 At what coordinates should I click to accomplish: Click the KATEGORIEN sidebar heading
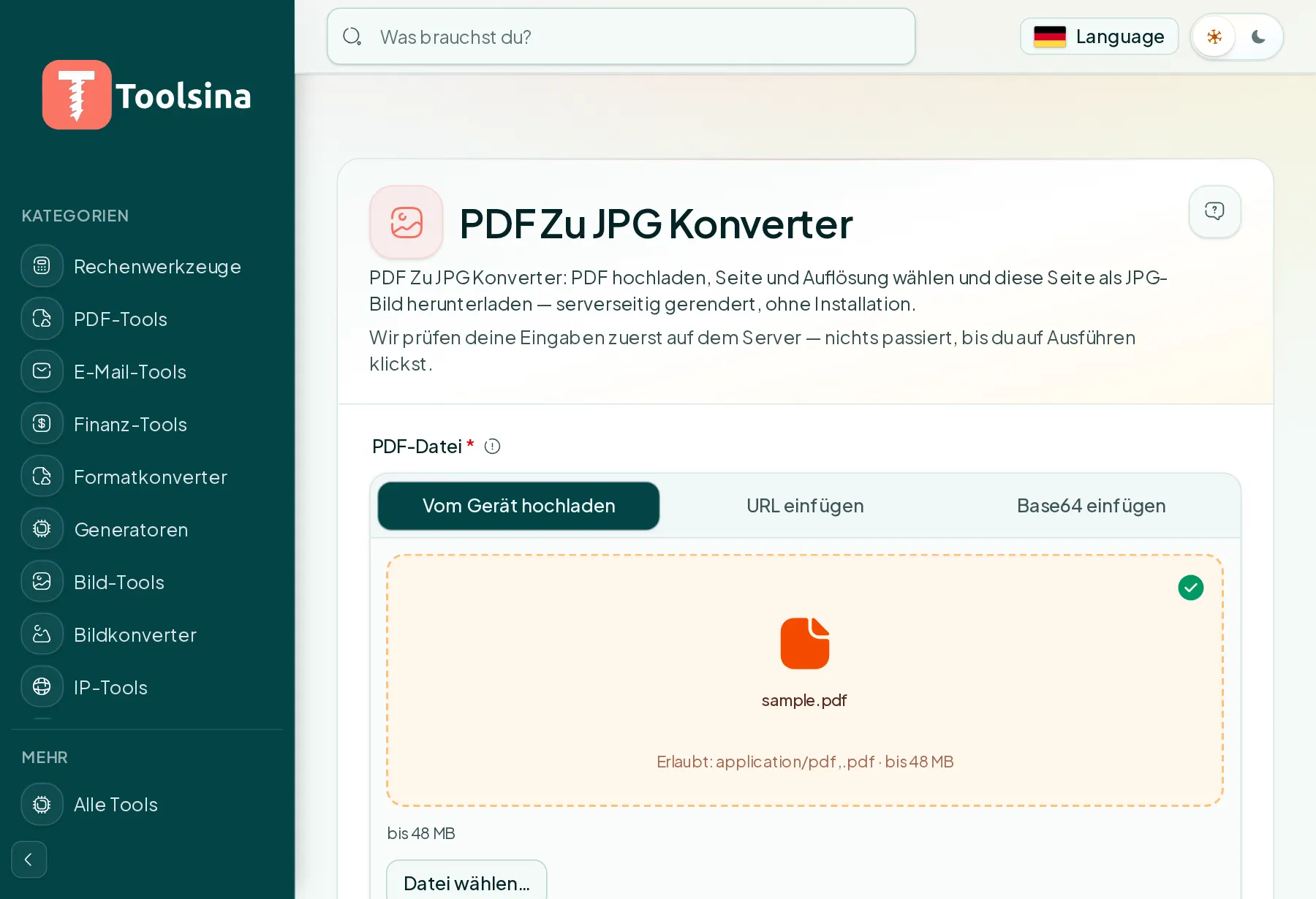[x=75, y=216]
